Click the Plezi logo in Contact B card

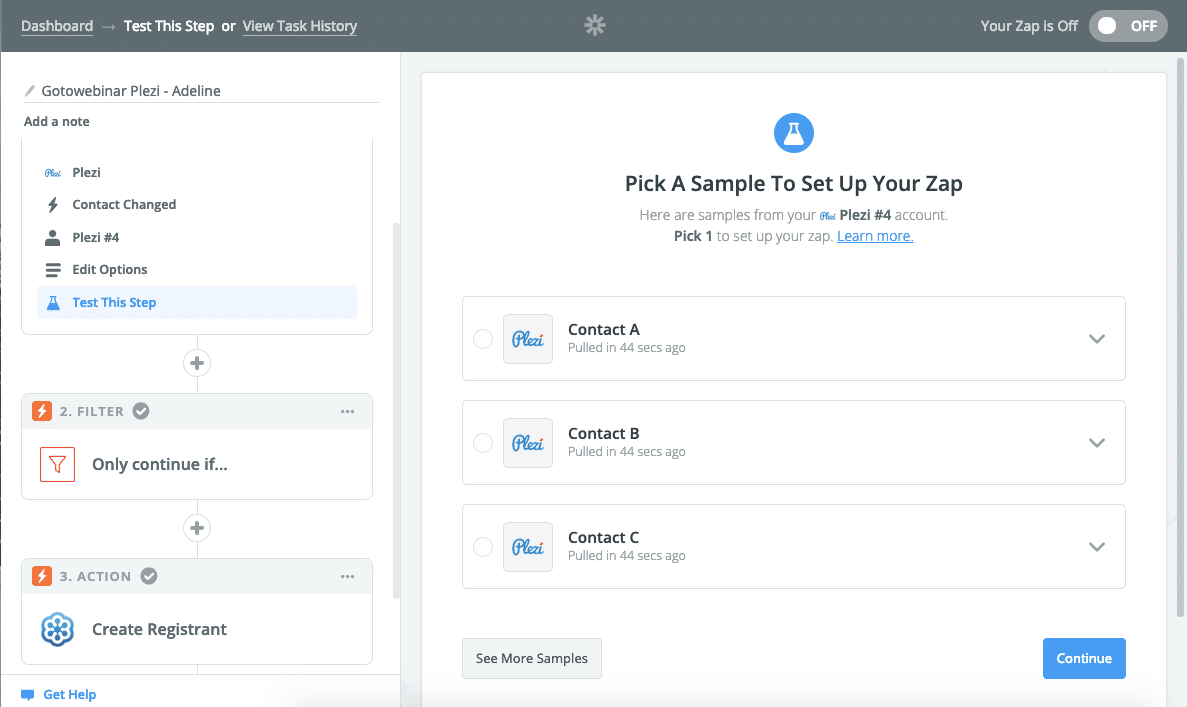[x=528, y=443]
